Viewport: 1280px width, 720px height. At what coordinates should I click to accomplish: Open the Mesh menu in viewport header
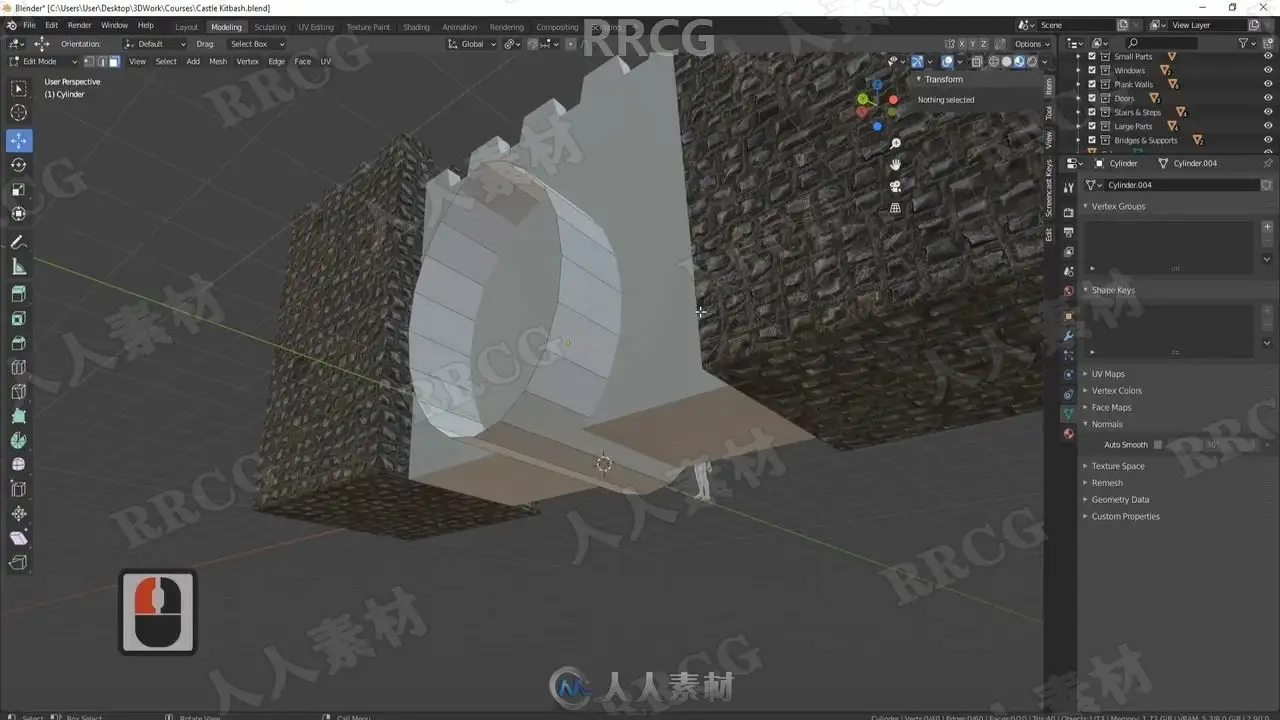tap(218, 61)
